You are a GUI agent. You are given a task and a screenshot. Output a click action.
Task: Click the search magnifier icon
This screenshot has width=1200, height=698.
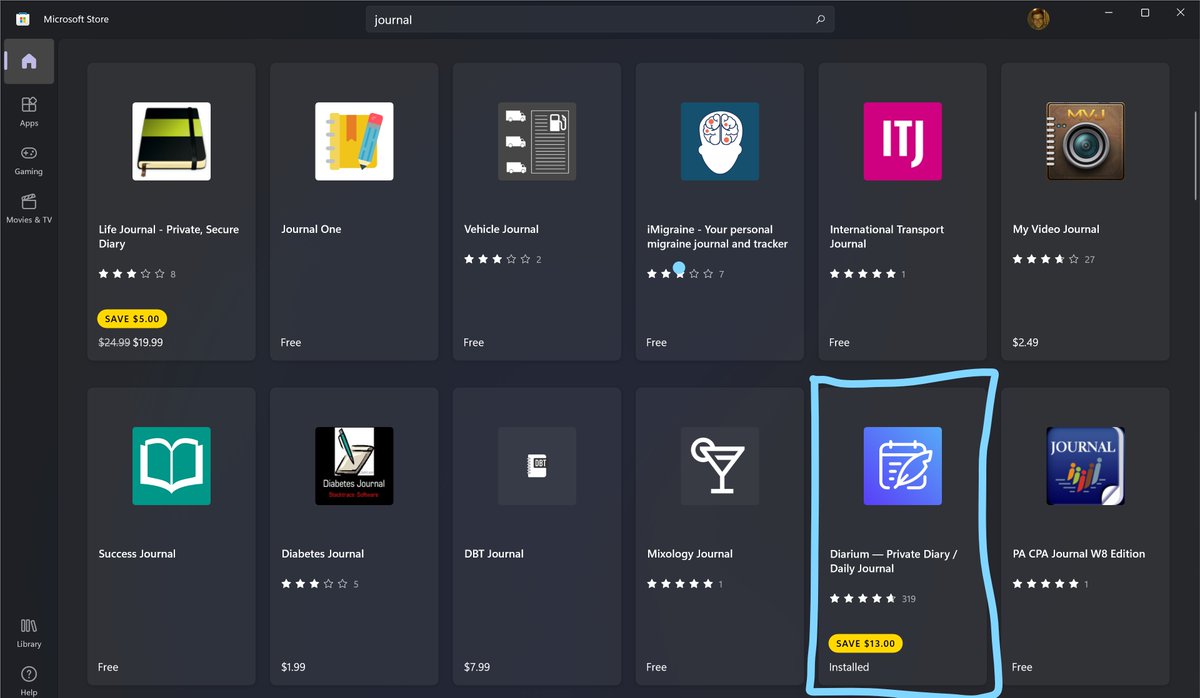[819, 19]
